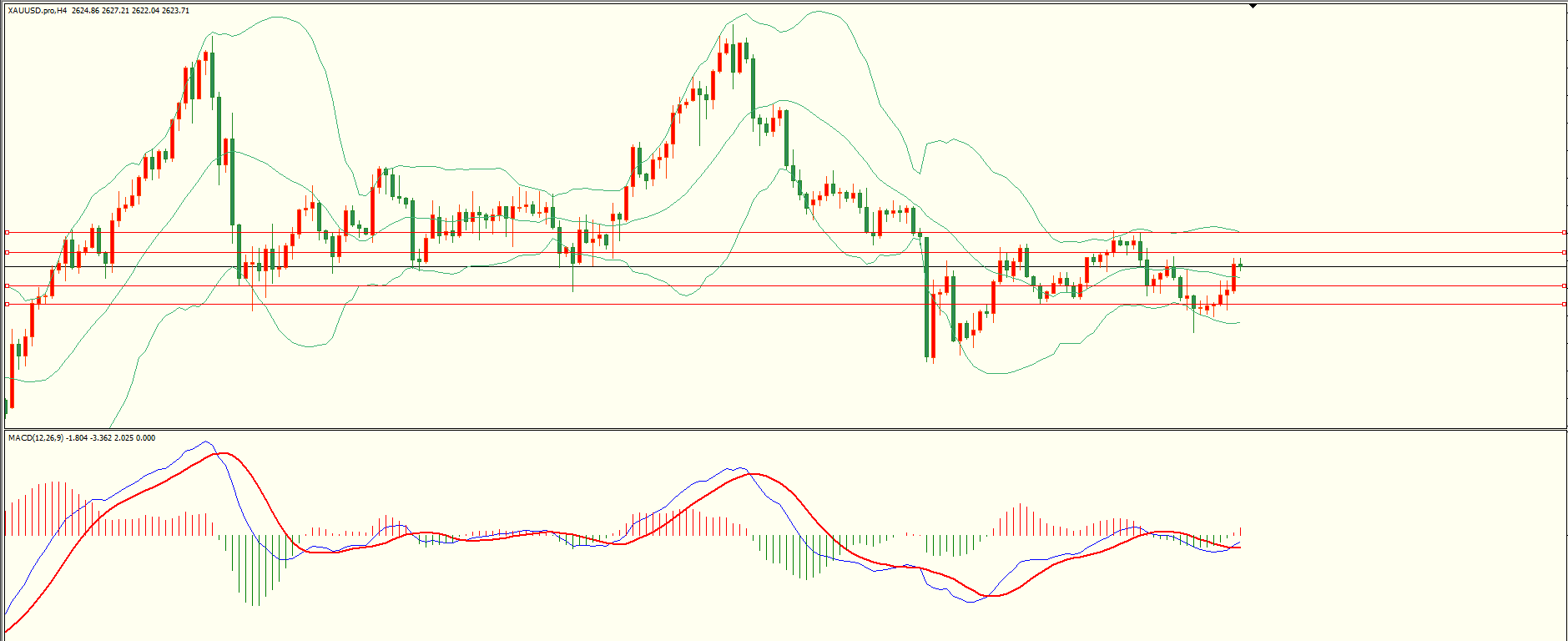Select the left handle of the topmost red horizontal line
1568x641 pixels.
click(x=7, y=233)
